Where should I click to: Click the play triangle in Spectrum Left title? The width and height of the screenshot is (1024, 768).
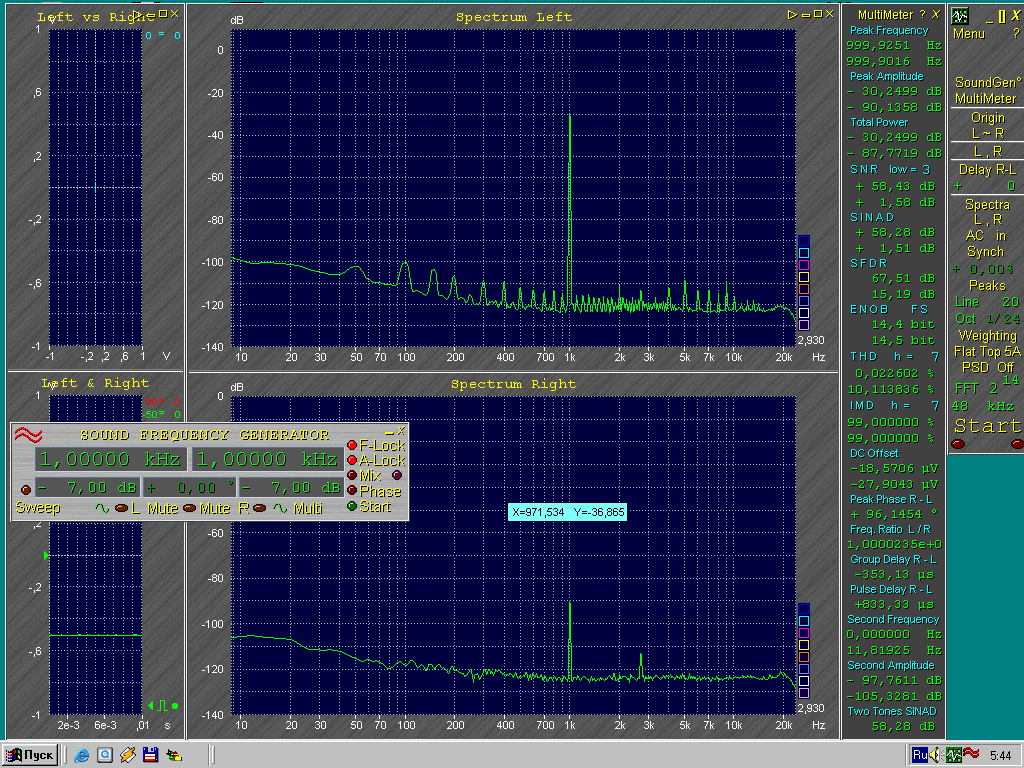coord(792,14)
